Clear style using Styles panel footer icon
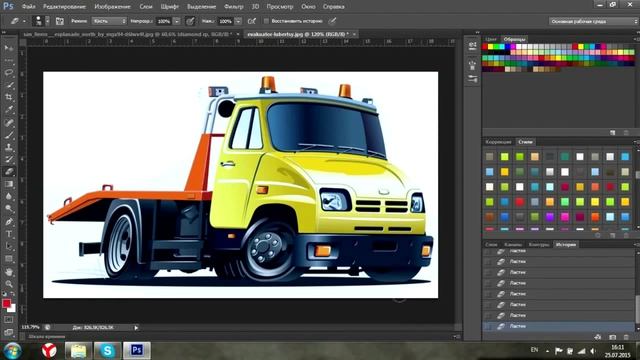The height and width of the screenshot is (360, 640). (x=598, y=236)
